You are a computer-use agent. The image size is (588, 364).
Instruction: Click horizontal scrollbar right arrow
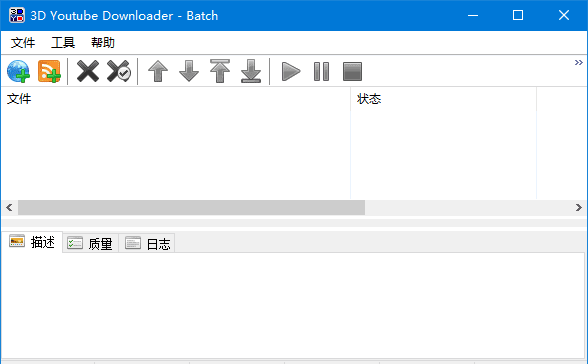579,208
